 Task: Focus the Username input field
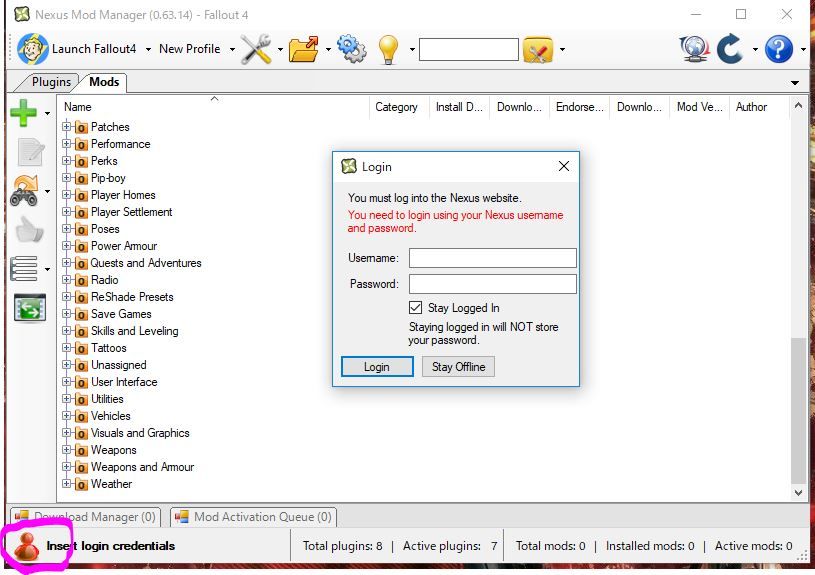[492, 258]
